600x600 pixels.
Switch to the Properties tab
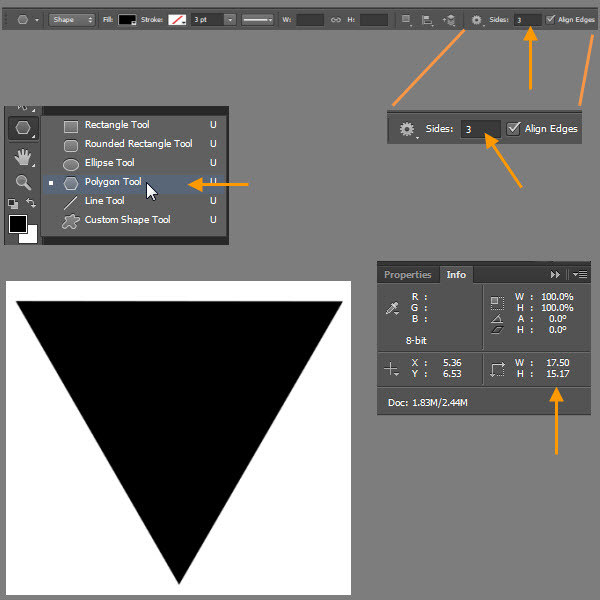pos(407,275)
